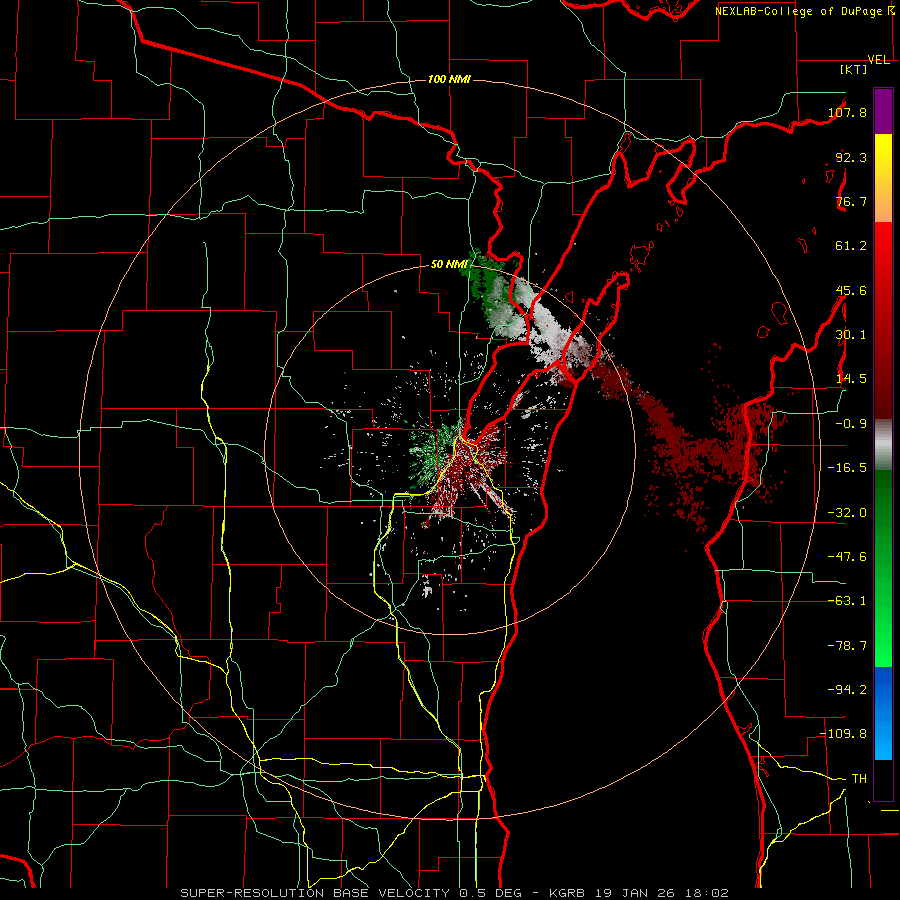Click the 50 NMI range ring label

tap(449, 265)
